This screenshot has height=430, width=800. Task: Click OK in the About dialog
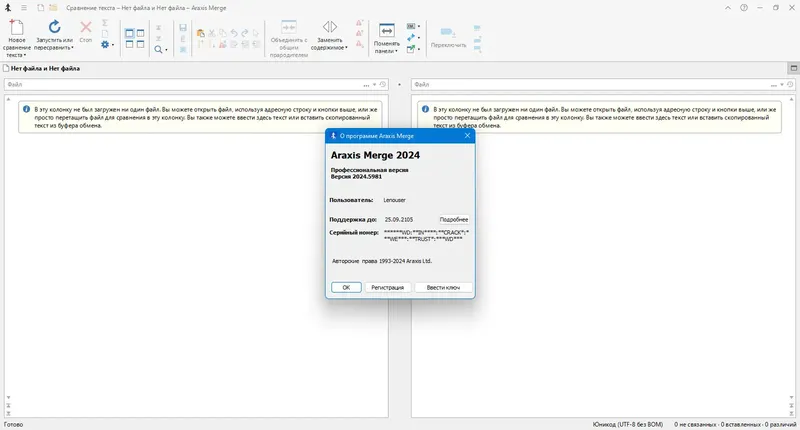point(346,288)
